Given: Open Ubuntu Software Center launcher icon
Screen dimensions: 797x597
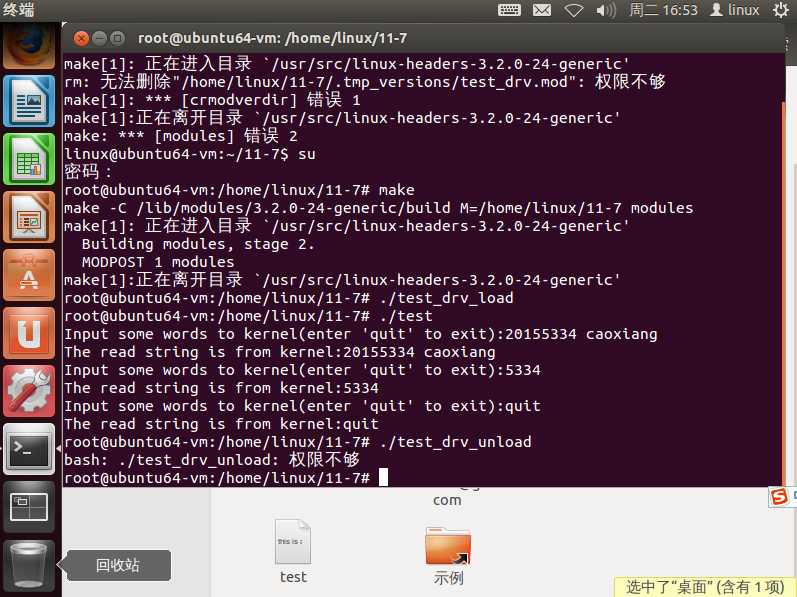Looking at the screenshot, I should click(28, 275).
